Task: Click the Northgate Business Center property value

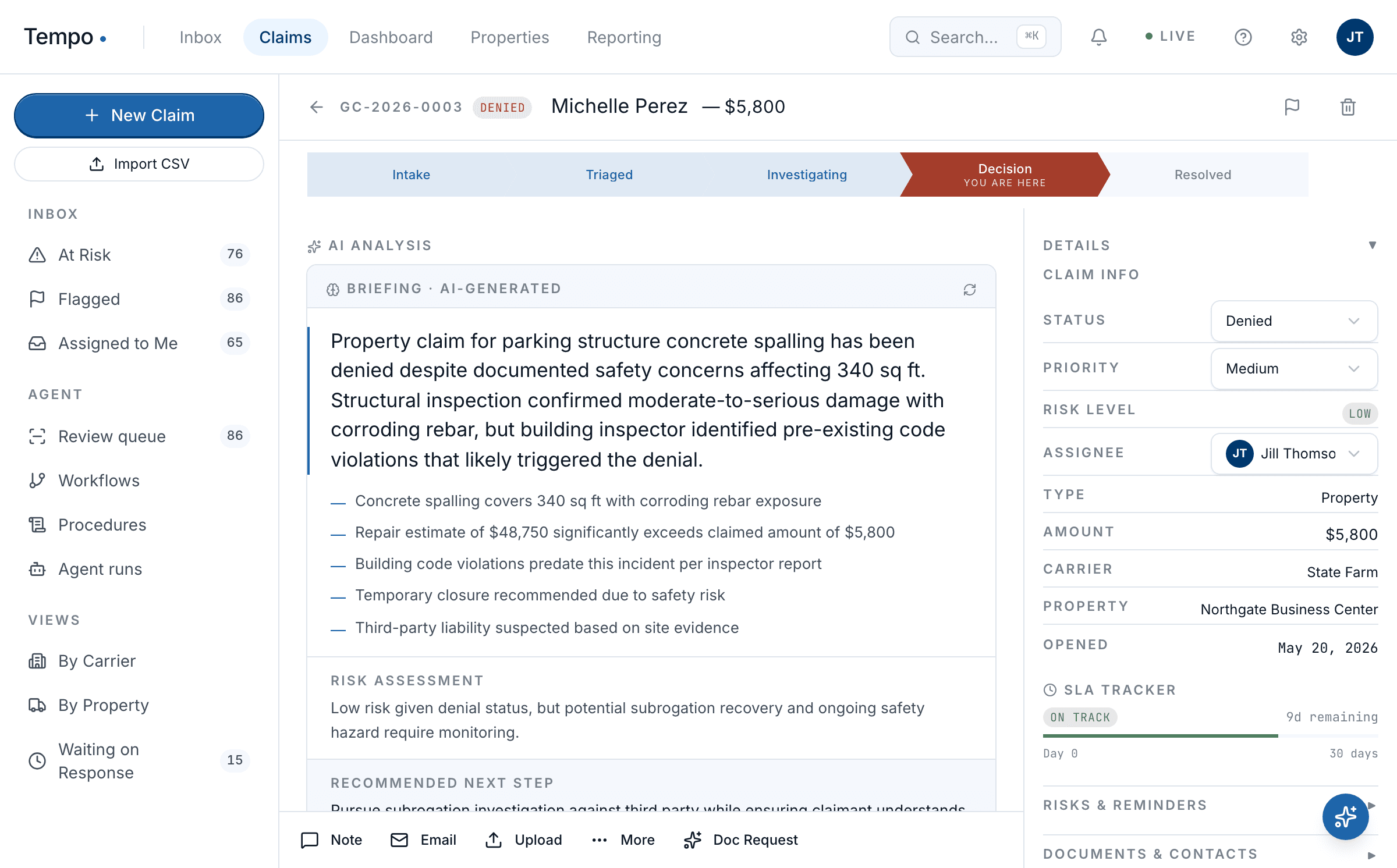Action: pyautogui.click(x=1289, y=609)
